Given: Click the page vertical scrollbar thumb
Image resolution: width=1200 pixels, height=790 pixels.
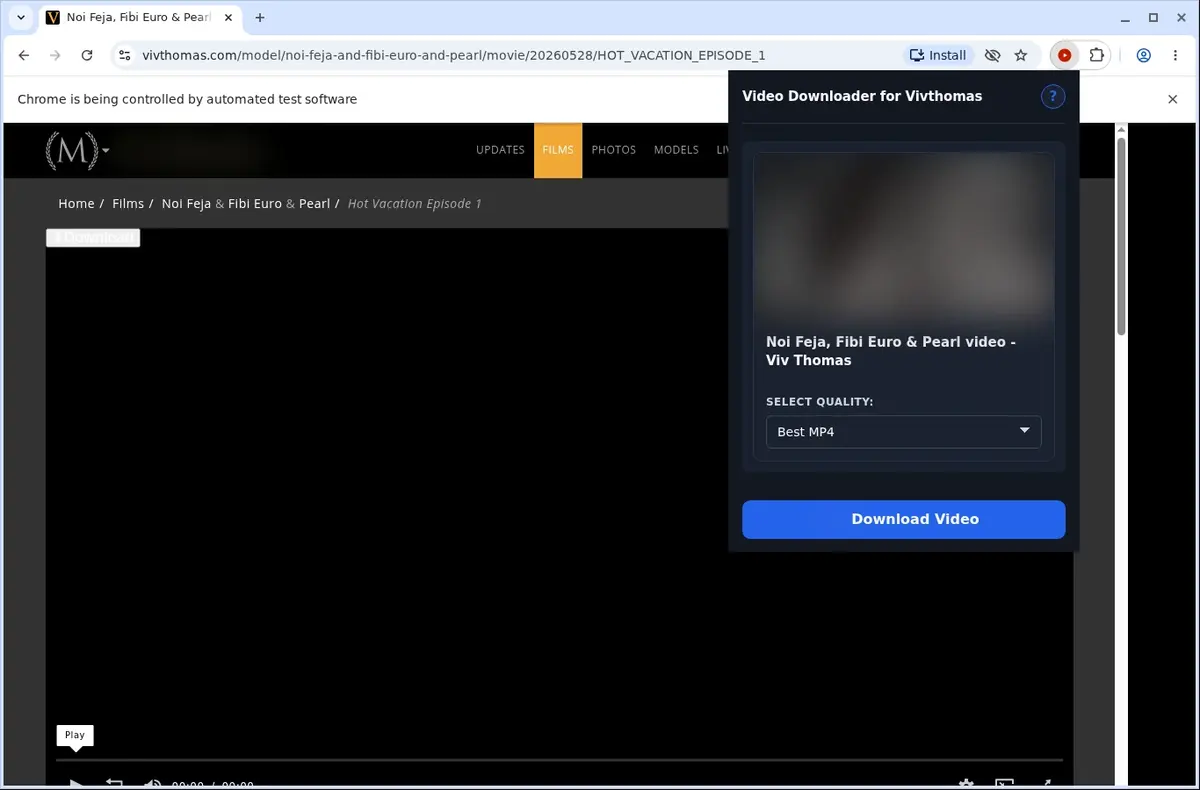Looking at the screenshot, I should [x=1121, y=235].
